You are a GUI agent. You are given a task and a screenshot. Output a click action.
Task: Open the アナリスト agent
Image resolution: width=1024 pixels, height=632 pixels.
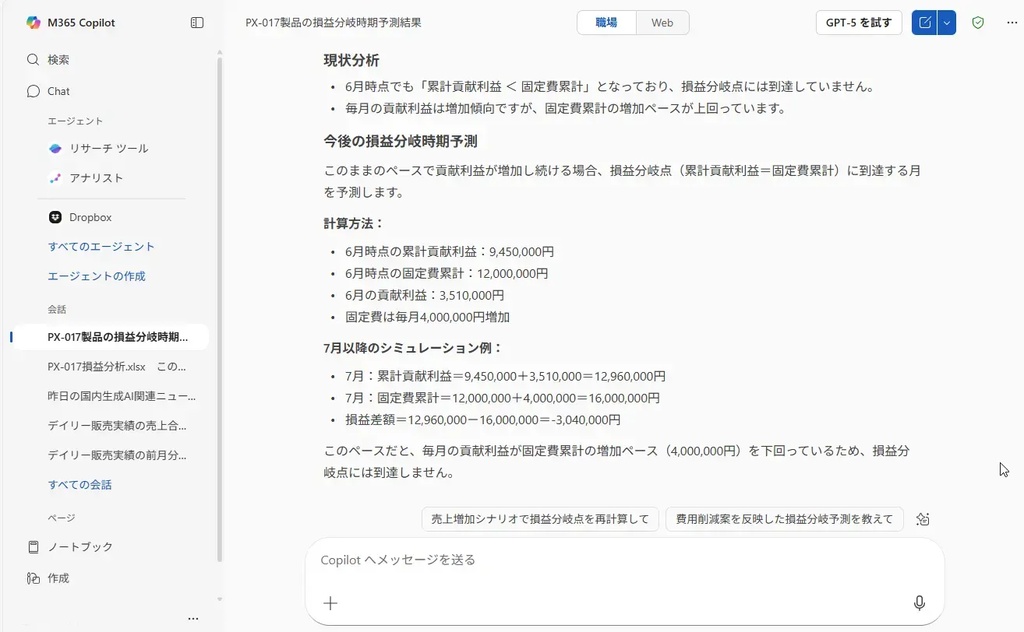pyautogui.click(x=96, y=178)
